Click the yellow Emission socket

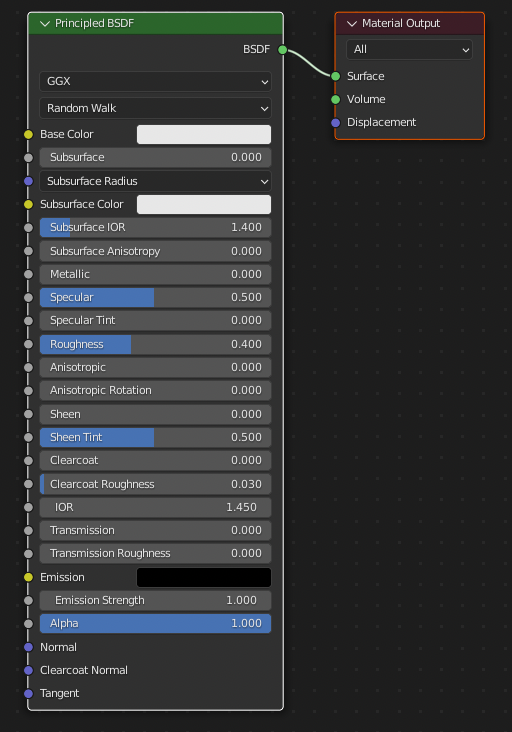coord(28,577)
